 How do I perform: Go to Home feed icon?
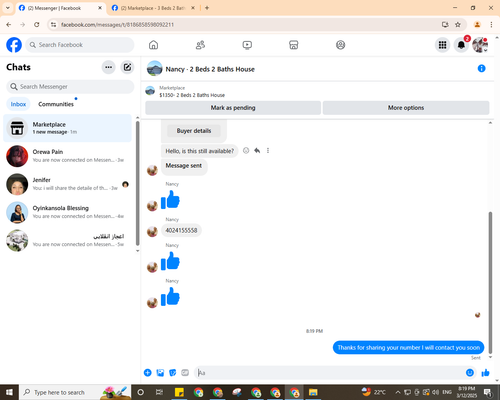153,45
